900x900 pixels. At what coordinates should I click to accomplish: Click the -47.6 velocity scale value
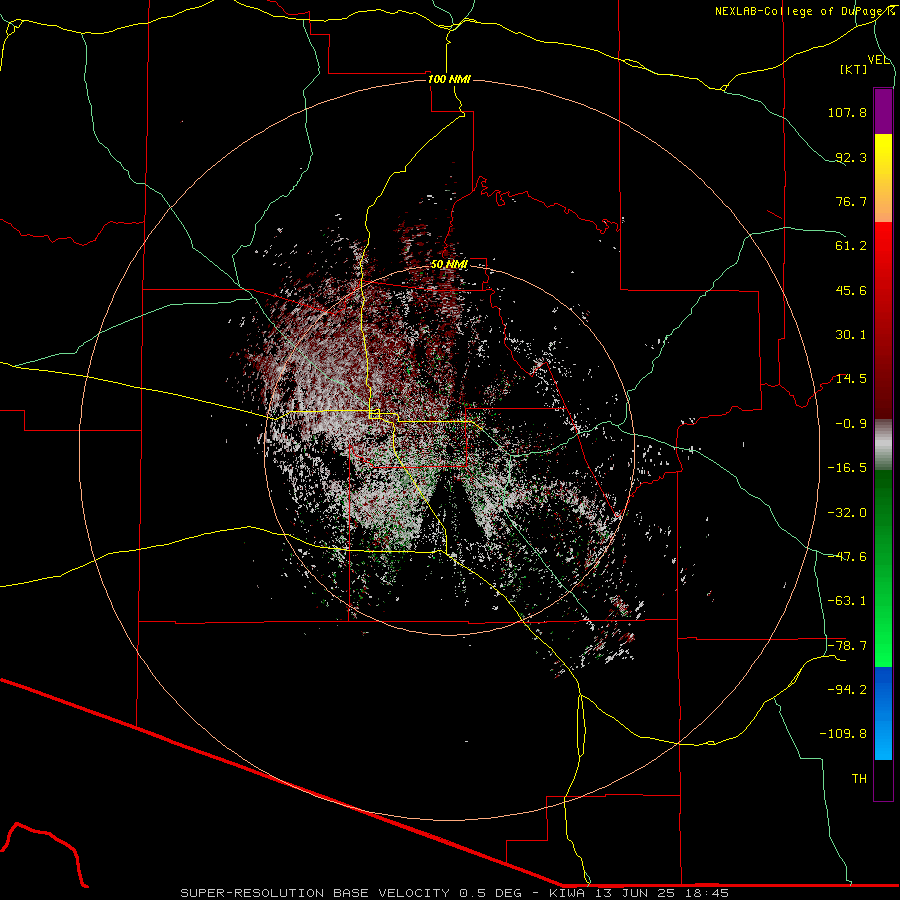[847, 557]
